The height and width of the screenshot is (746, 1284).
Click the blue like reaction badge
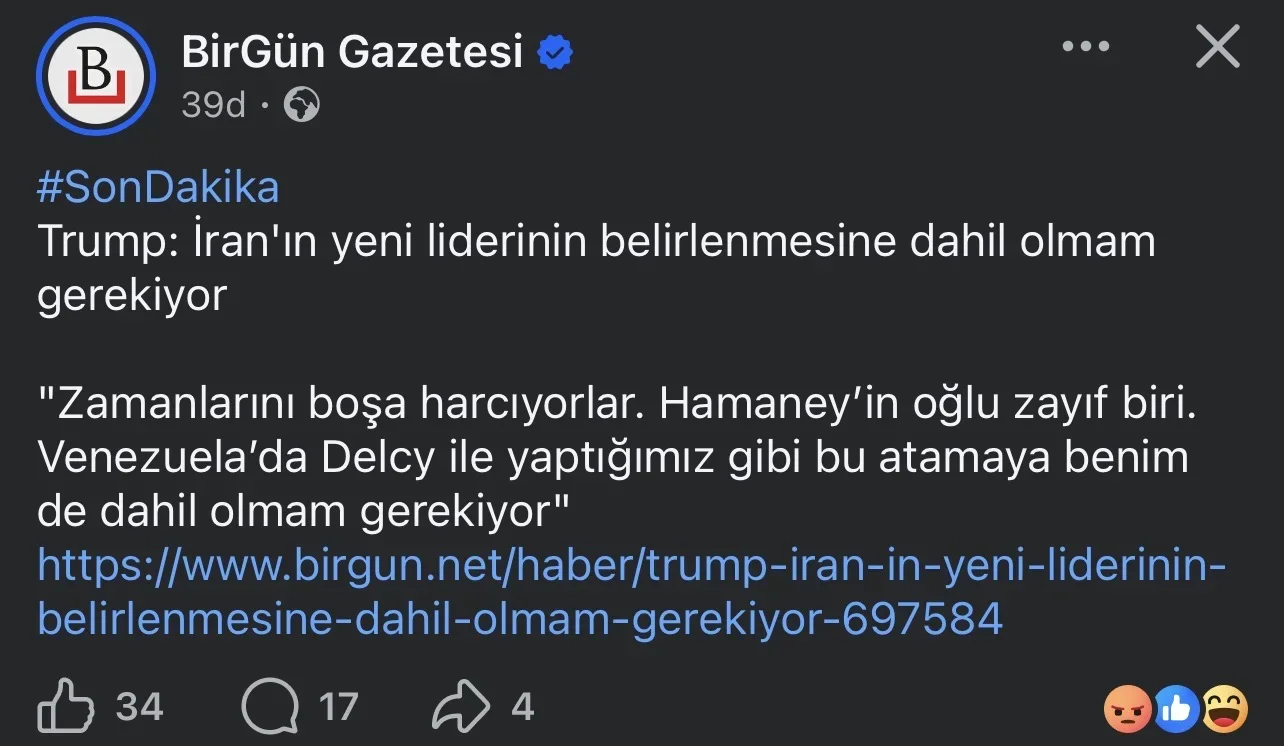(x=1177, y=710)
